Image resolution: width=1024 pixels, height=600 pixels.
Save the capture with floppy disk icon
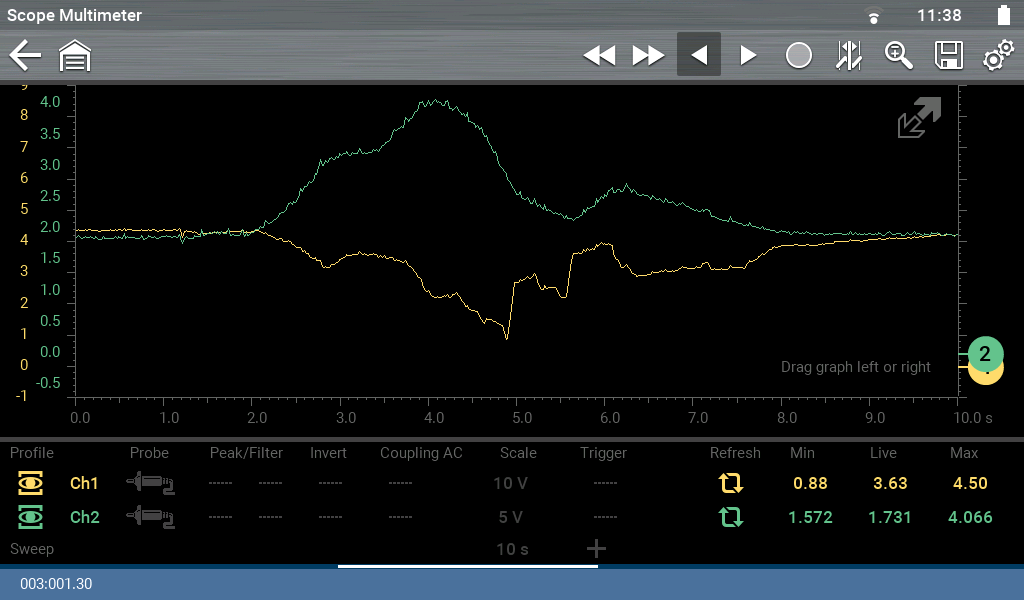point(948,56)
